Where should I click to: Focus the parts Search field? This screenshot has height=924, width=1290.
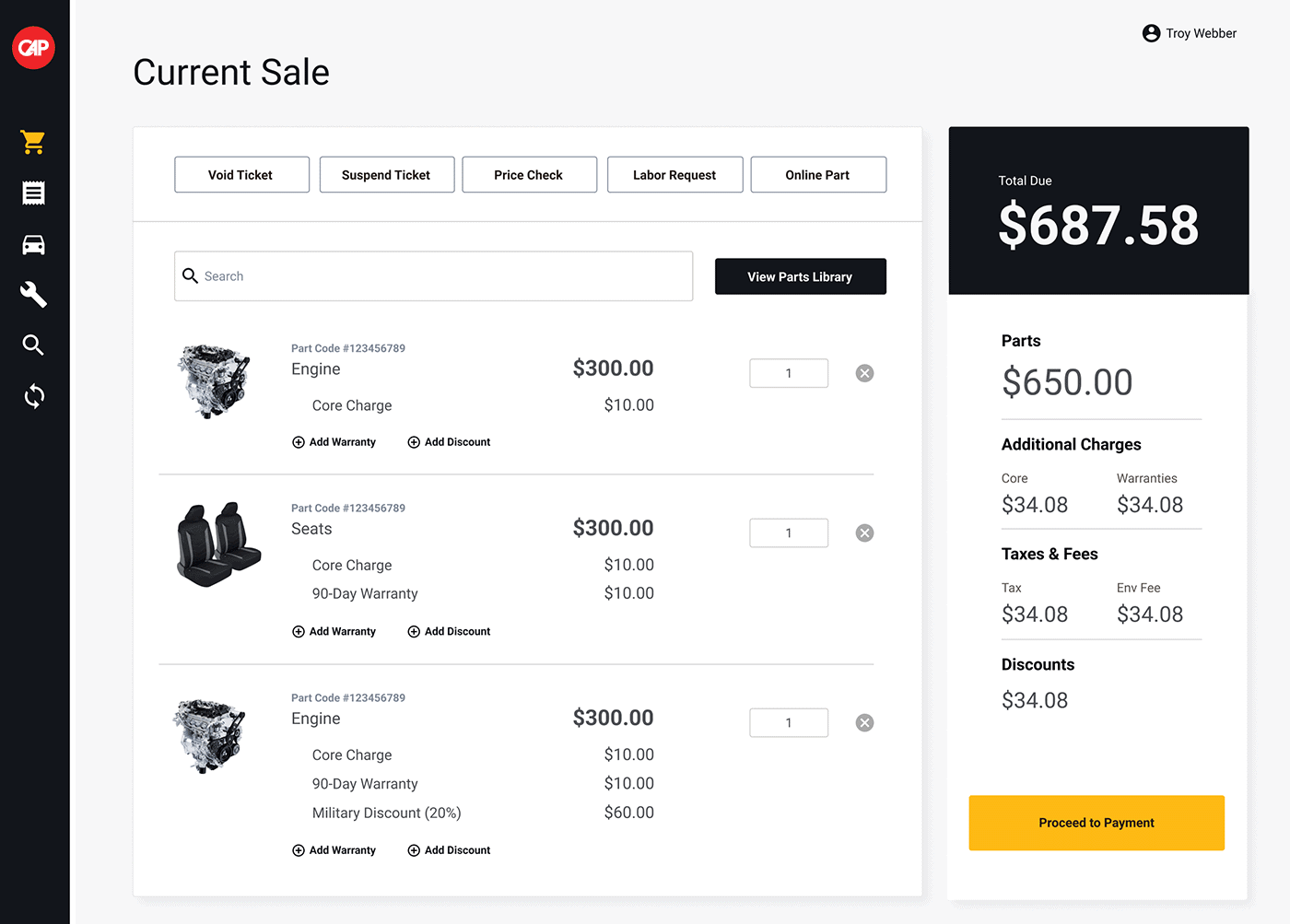(433, 276)
